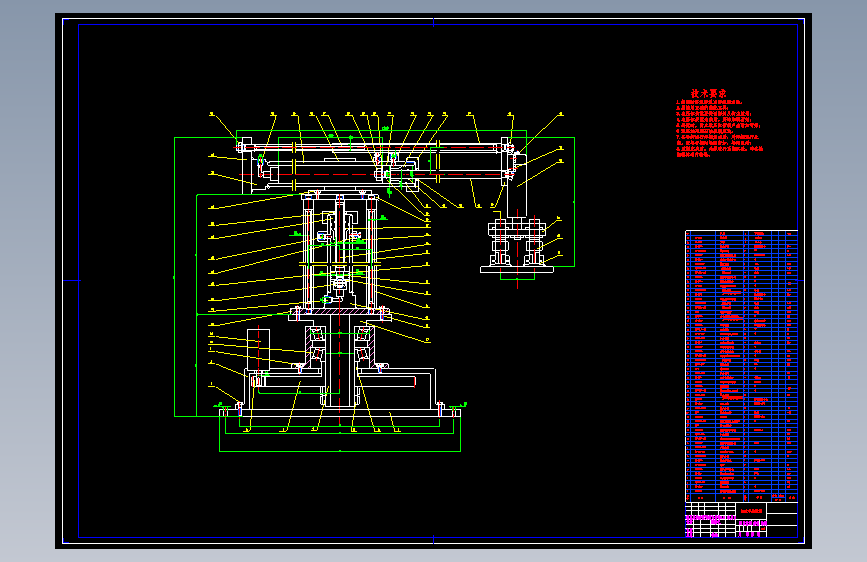This screenshot has height=562, width=867.
Task: Select the gripper assembly under the arm's right end
Action: tap(516, 246)
